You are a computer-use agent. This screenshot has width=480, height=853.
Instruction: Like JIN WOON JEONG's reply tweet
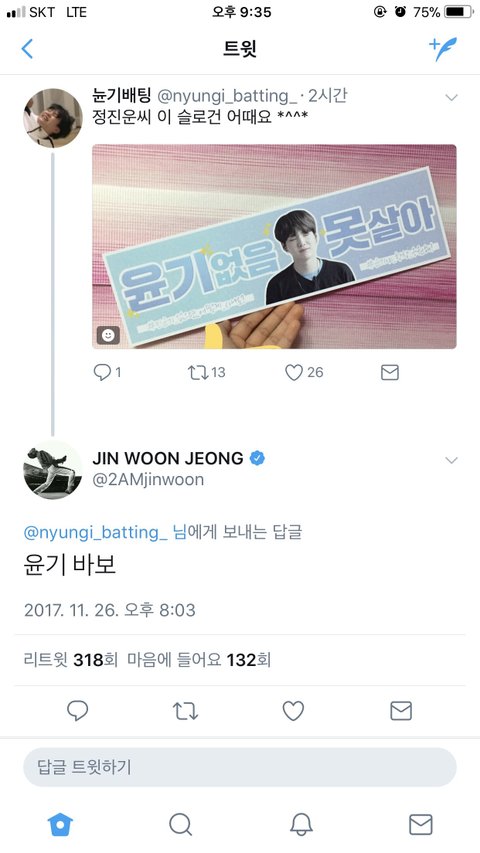(293, 710)
